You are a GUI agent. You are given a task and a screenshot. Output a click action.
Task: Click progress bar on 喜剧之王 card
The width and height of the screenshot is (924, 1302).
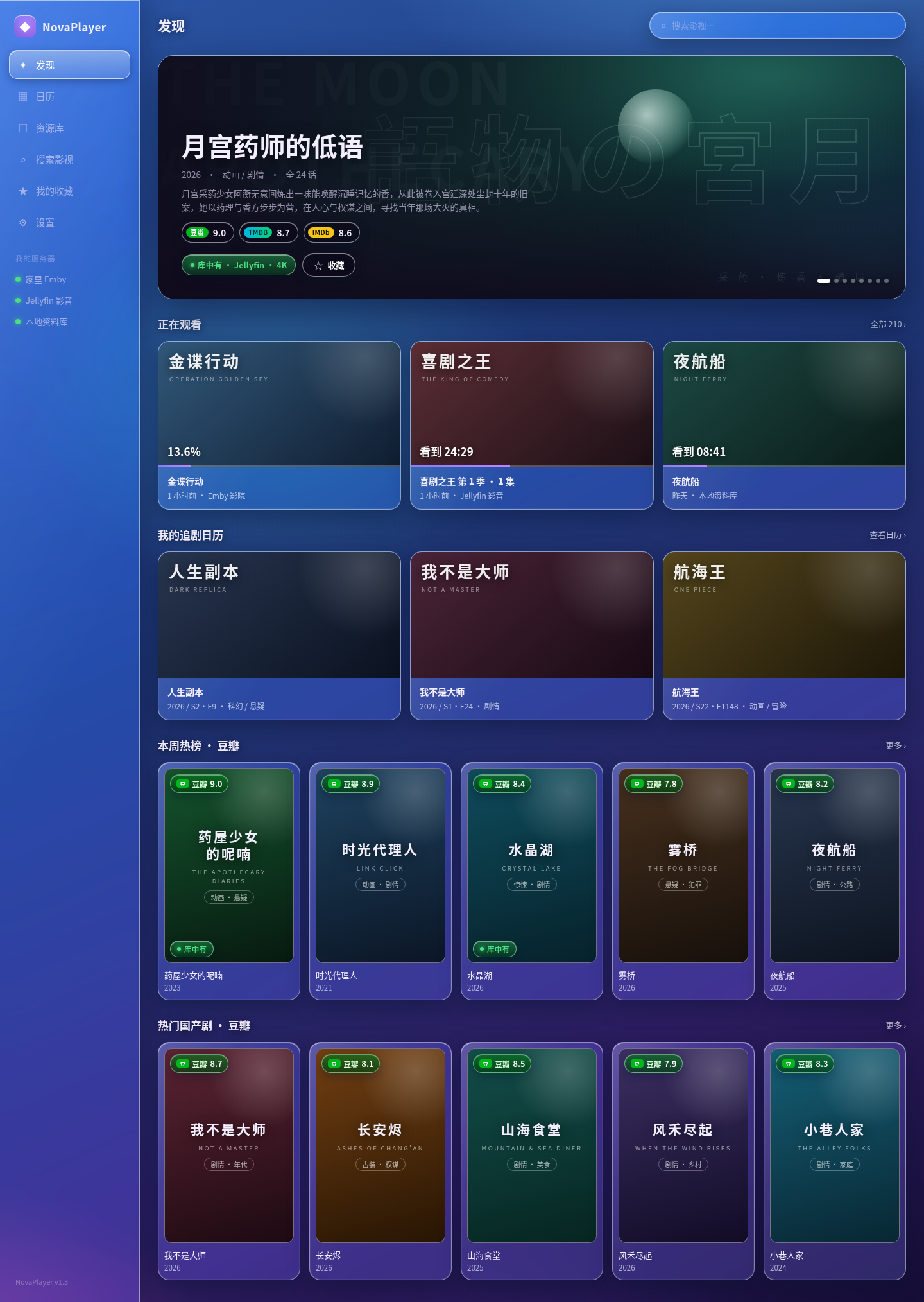pyautogui.click(x=531, y=466)
